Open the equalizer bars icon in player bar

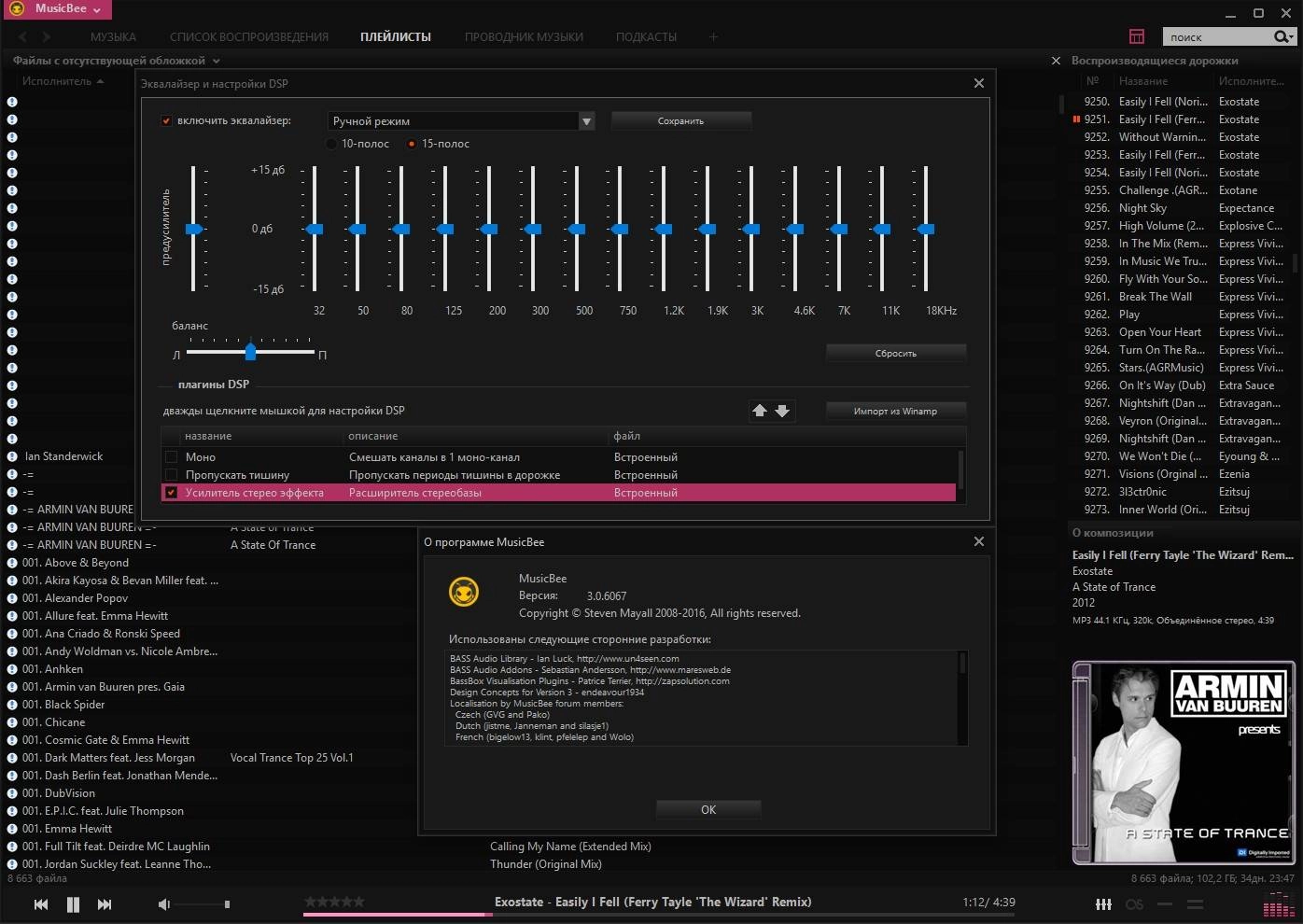coord(1103,903)
